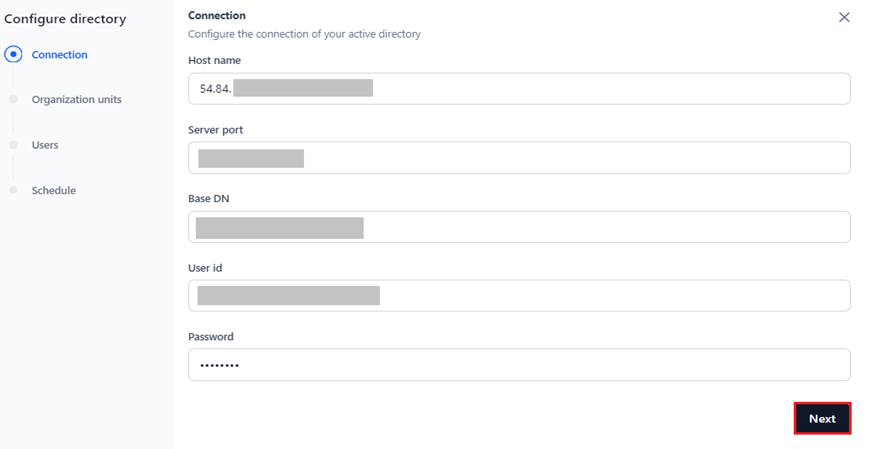Viewport: 884px width, 449px height.
Task: Click the Password field label
Action: click(211, 337)
